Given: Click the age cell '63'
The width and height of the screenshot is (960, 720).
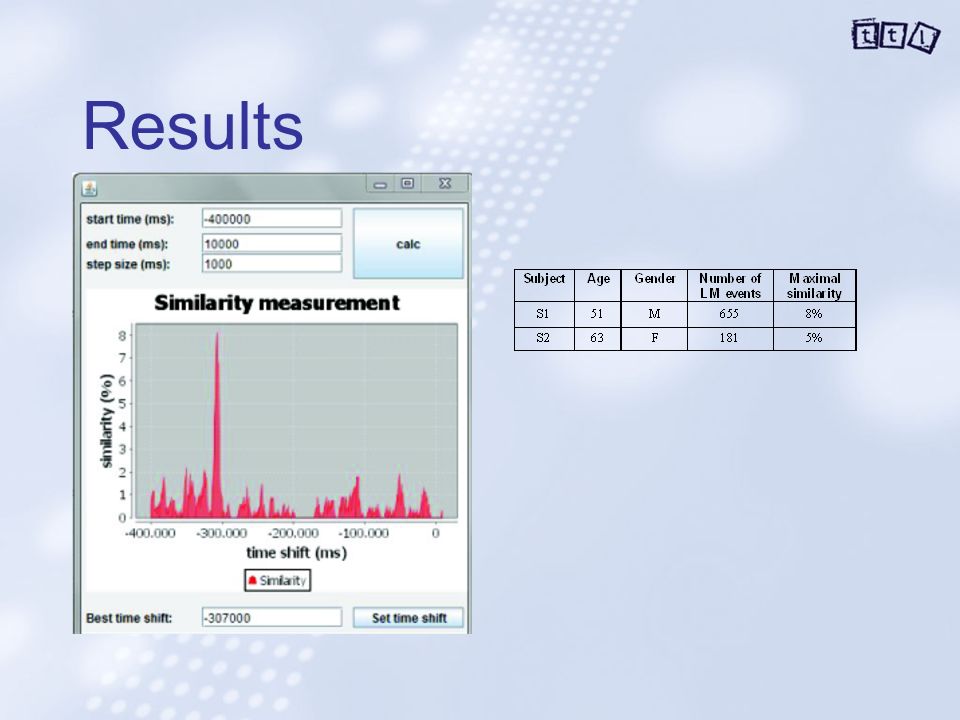Looking at the screenshot, I should [x=596, y=337].
